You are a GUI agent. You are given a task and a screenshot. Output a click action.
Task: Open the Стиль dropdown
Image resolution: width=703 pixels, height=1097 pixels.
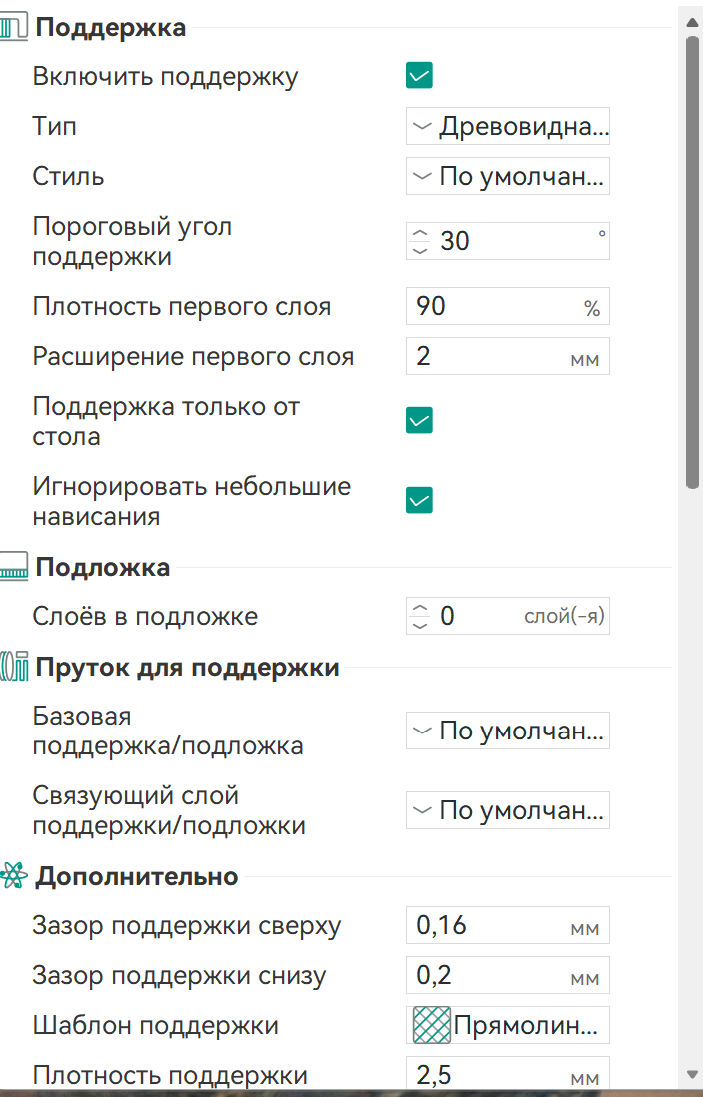(507, 176)
